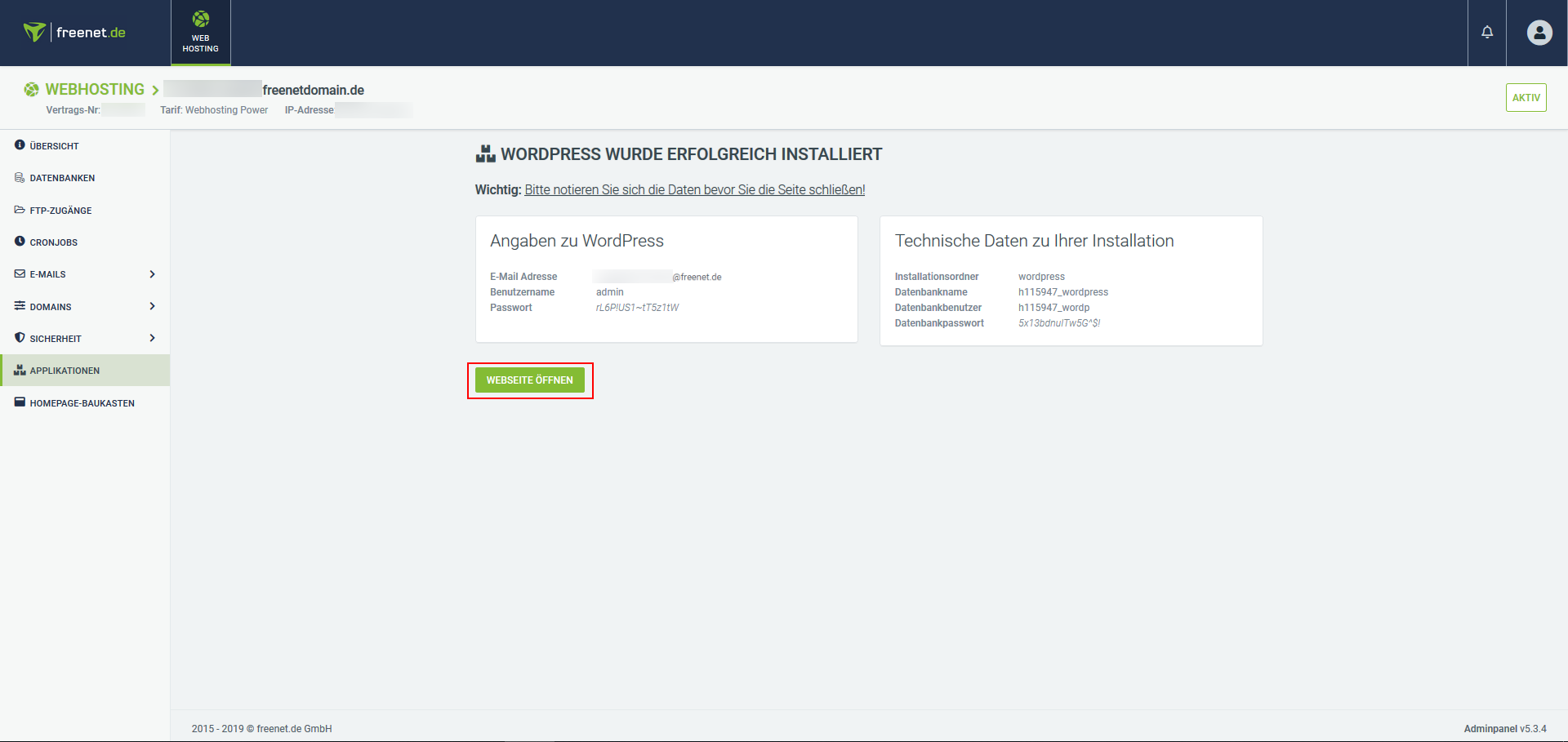
Task: Select the Installationsordner value wordpress
Action: pos(1041,277)
